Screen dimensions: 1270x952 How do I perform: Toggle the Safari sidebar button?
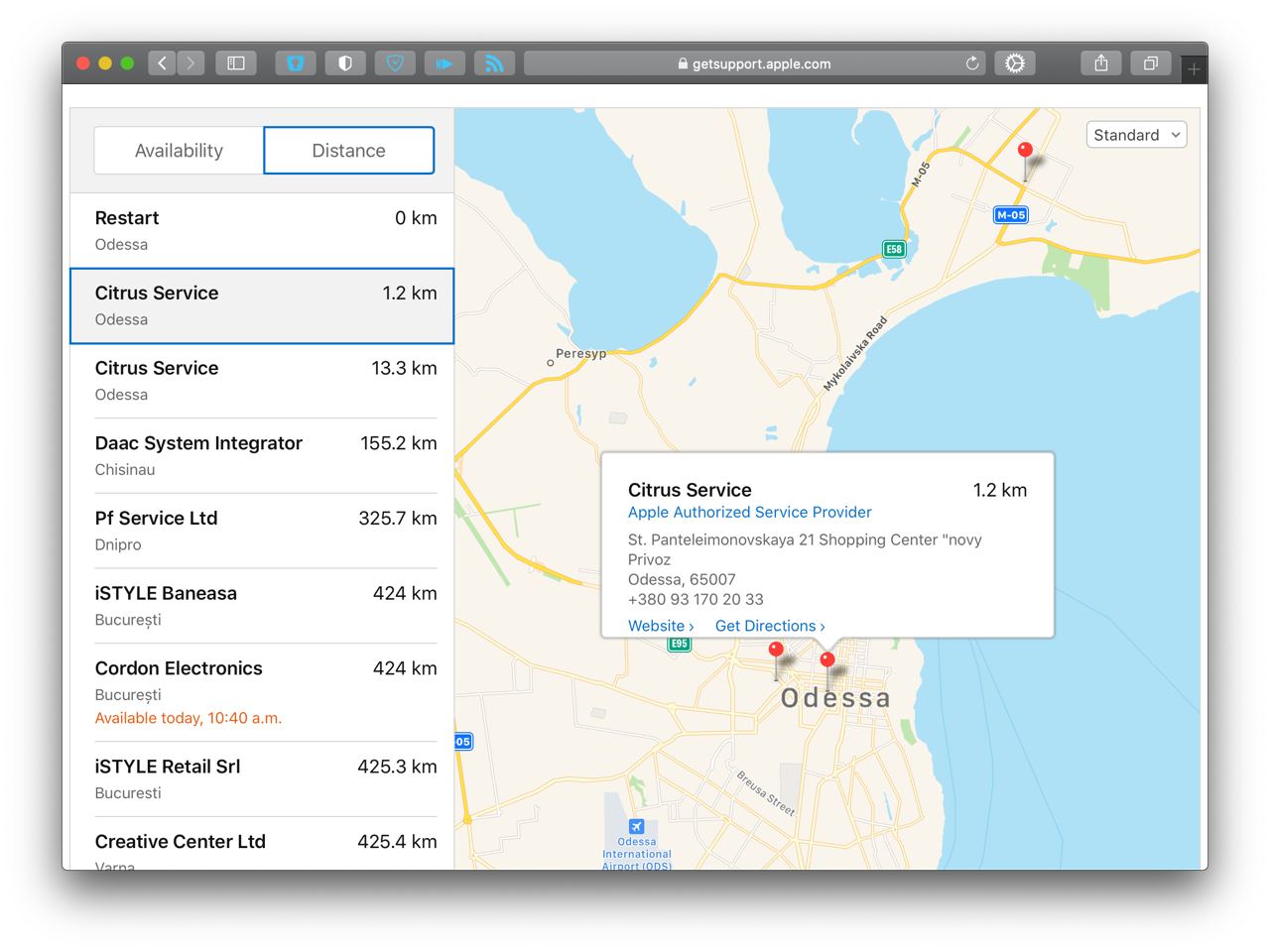click(x=236, y=63)
